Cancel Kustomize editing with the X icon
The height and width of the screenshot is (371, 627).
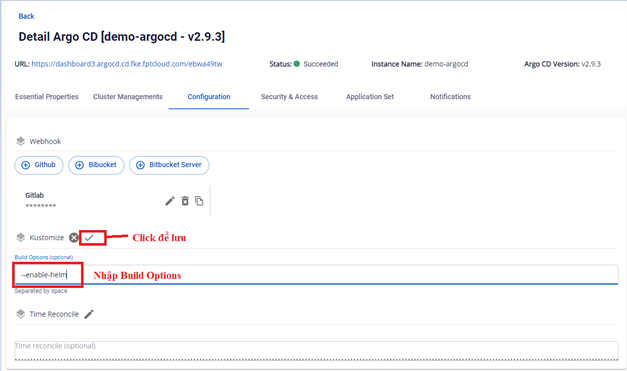pos(74,238)
